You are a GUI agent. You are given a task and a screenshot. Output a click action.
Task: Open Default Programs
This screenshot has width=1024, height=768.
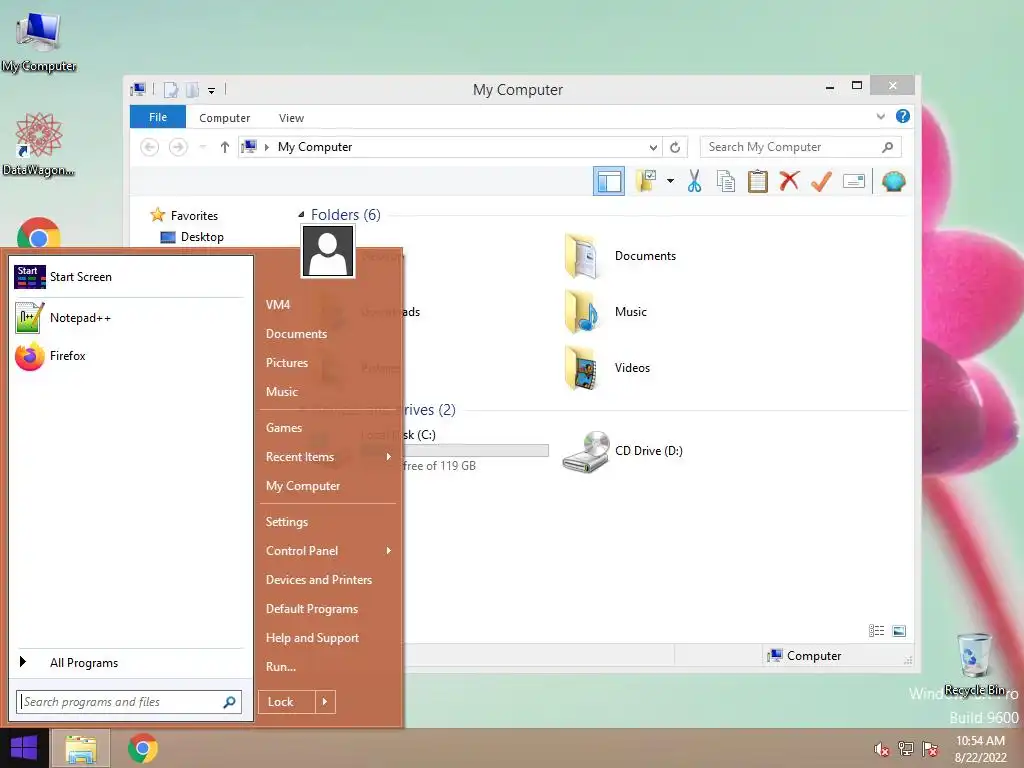312,609
